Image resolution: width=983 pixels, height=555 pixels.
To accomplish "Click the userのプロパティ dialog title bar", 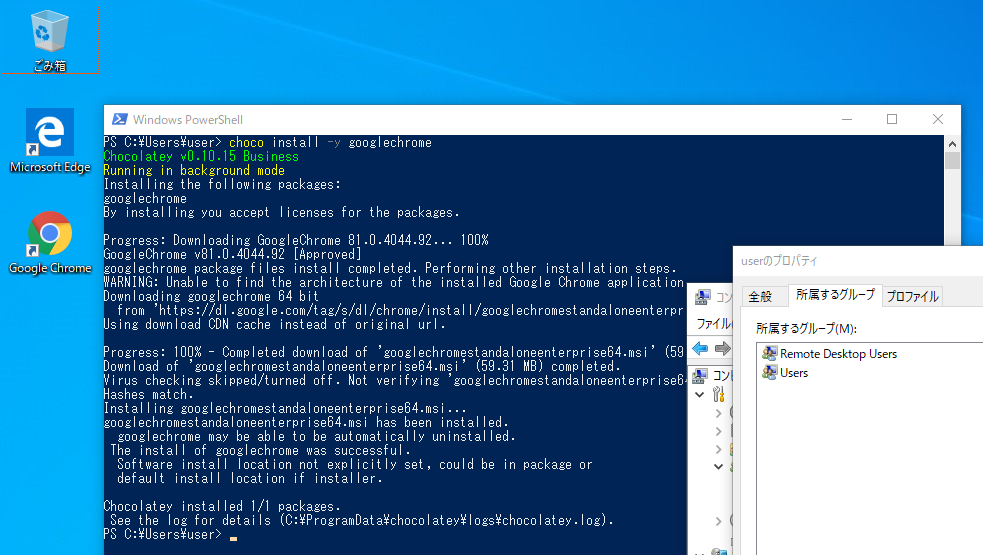I will click(x=858, y=261).
